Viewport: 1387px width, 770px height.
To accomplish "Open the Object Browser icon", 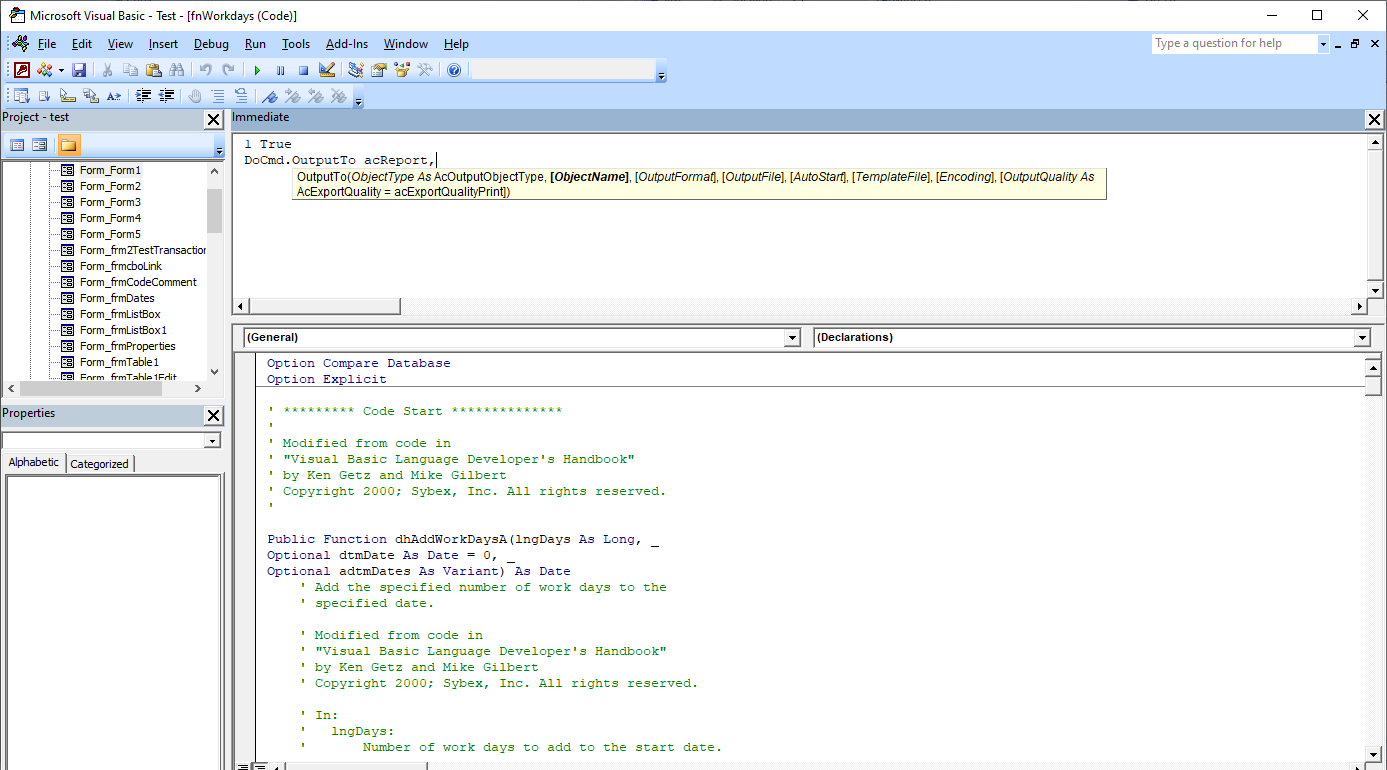I will click(402, 70).
